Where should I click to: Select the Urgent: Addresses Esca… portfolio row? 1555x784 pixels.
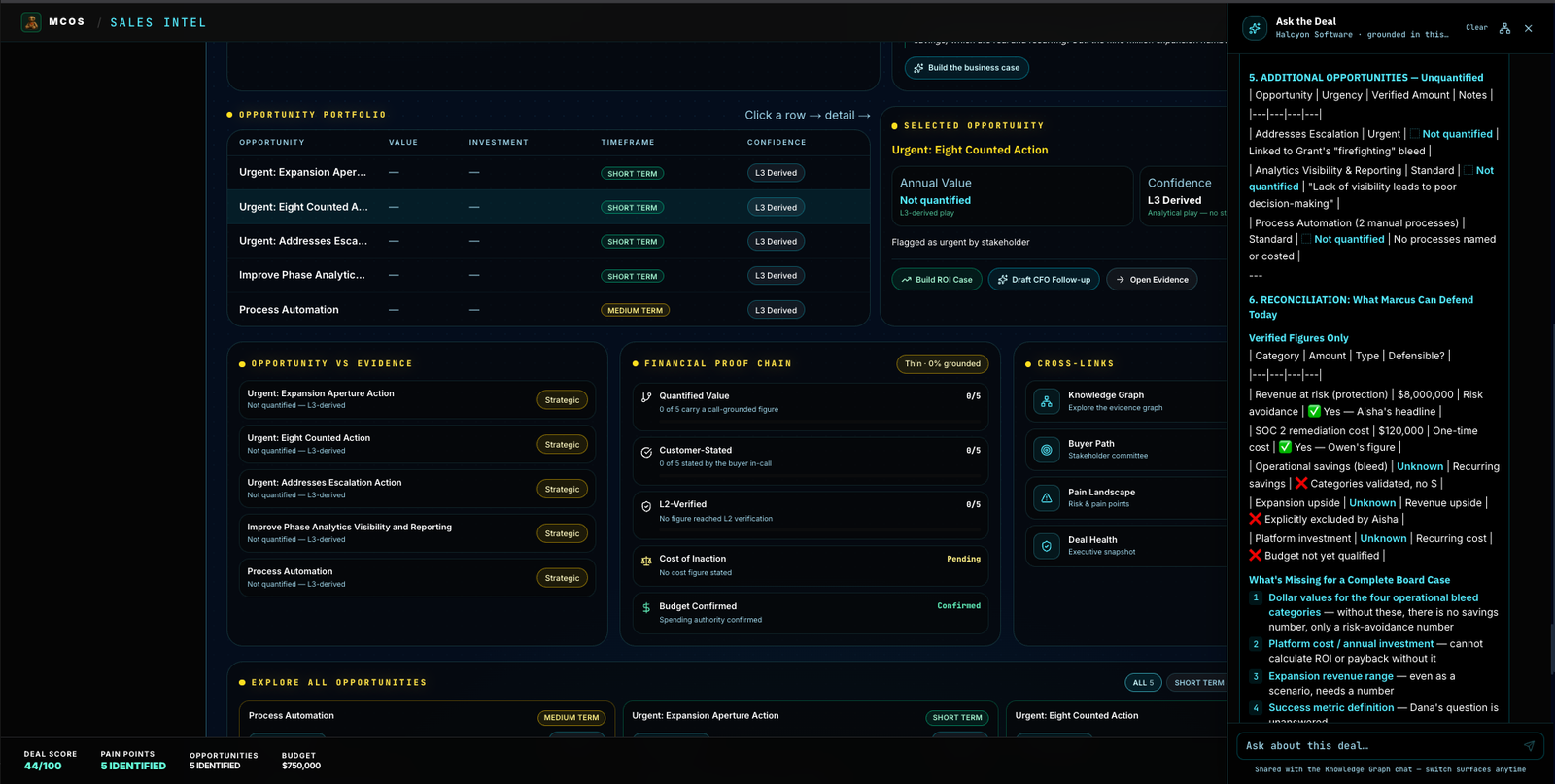pos(548,241)
